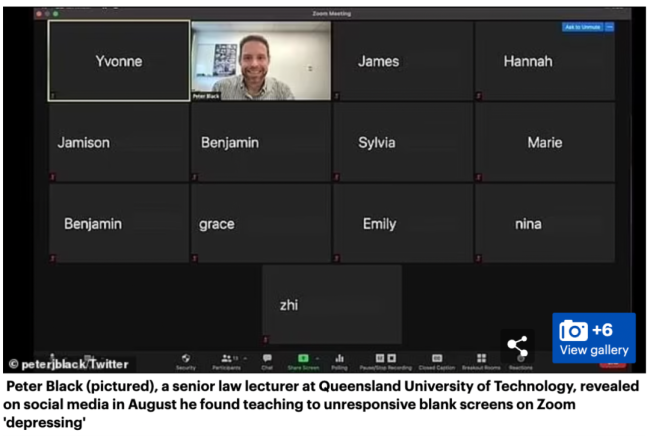Click the muted mic icon in Sylvia's tile

(337, 177)
